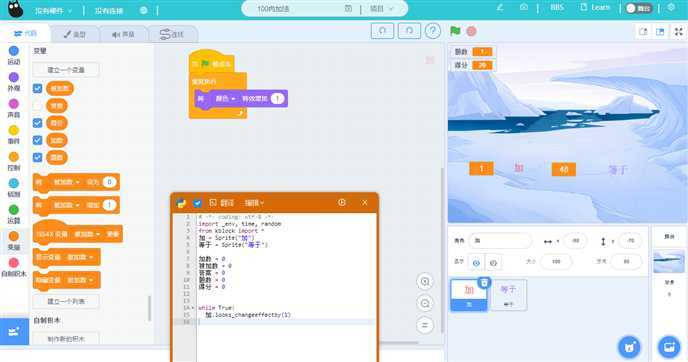Stop the project with the red stop button
Screen dimensions: 688x362
(471, 31)
